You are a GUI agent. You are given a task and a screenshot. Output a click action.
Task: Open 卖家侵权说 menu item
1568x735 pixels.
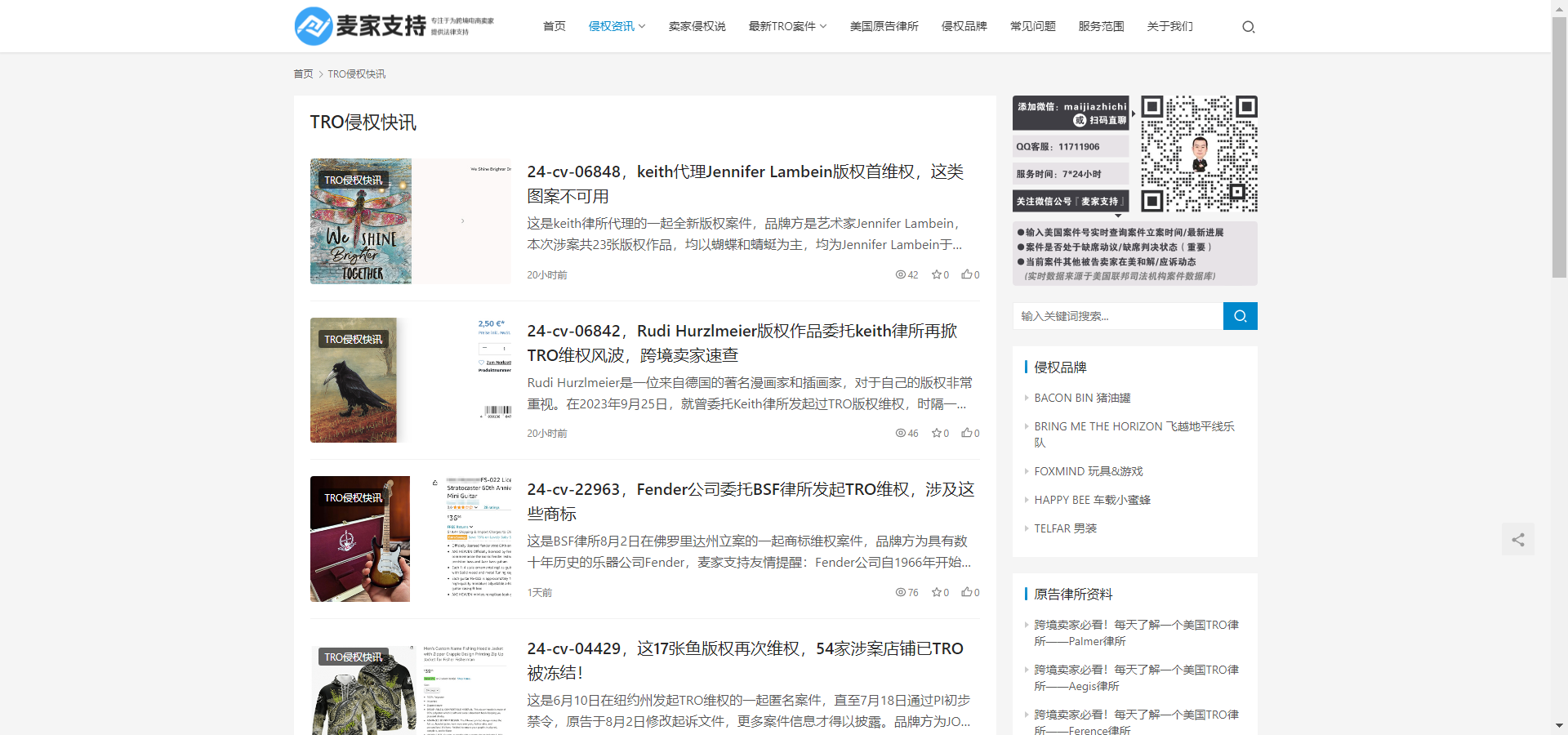point(697,26)
